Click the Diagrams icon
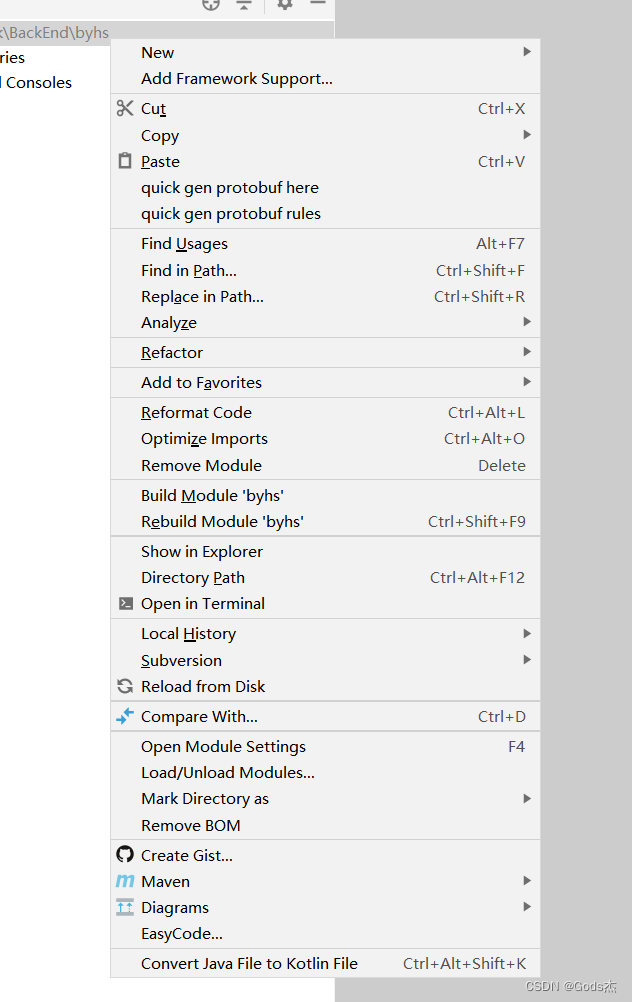 125,907
